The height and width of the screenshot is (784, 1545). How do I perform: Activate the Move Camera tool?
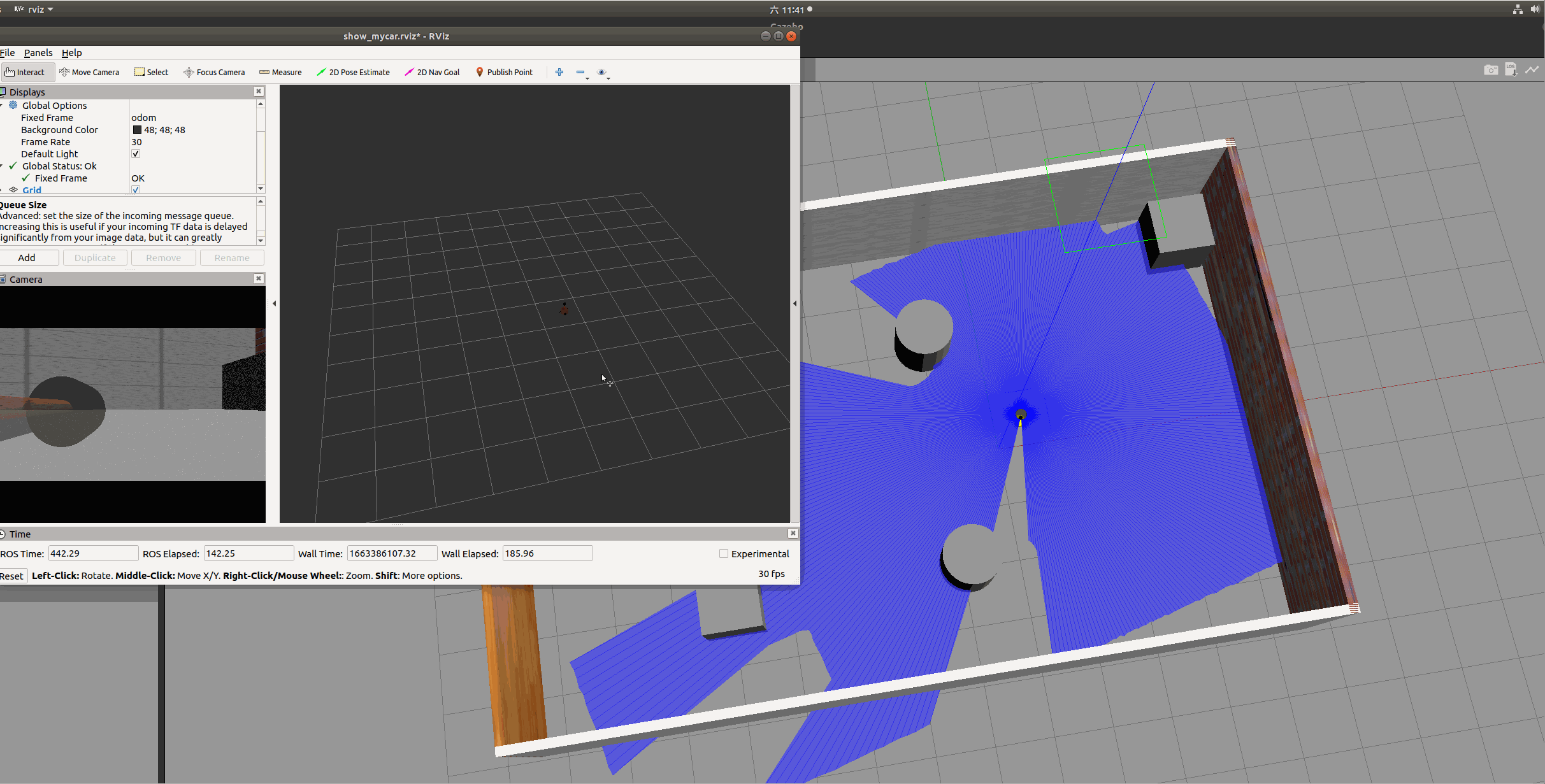(x=89, y=72)
